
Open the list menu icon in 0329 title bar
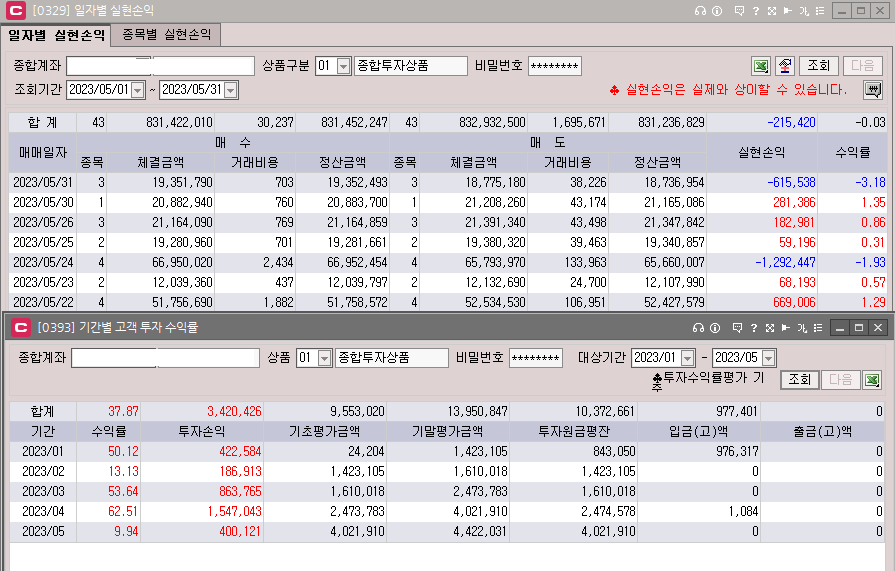[820, 11]
